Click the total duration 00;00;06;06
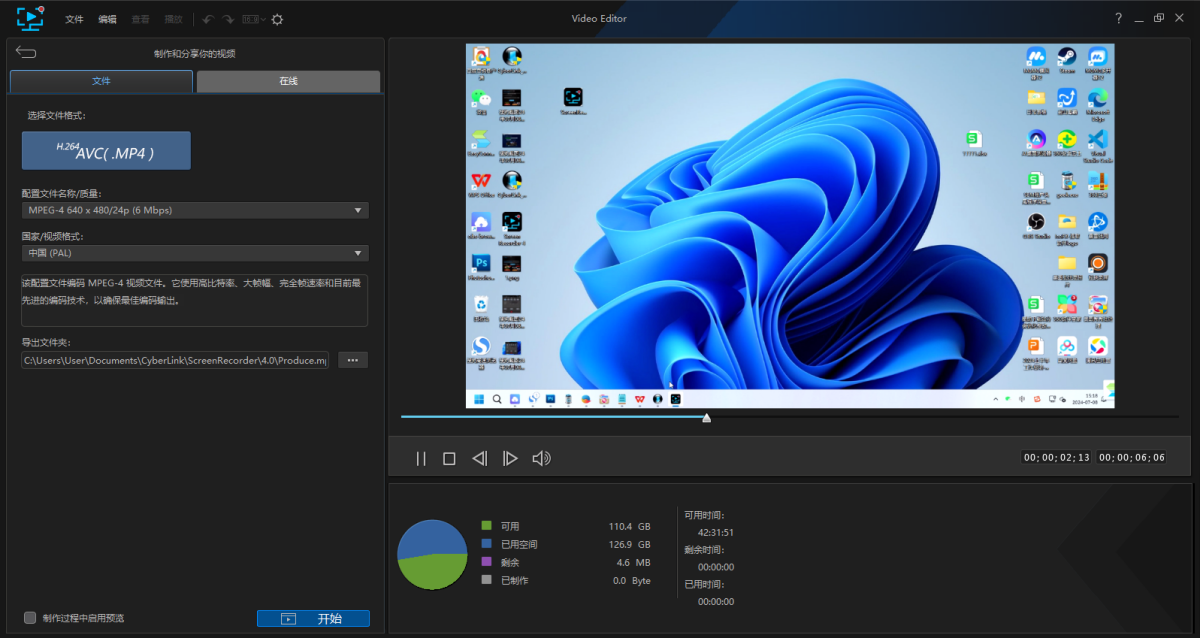Screen dimensions: 1200x638 (1132, 457)
